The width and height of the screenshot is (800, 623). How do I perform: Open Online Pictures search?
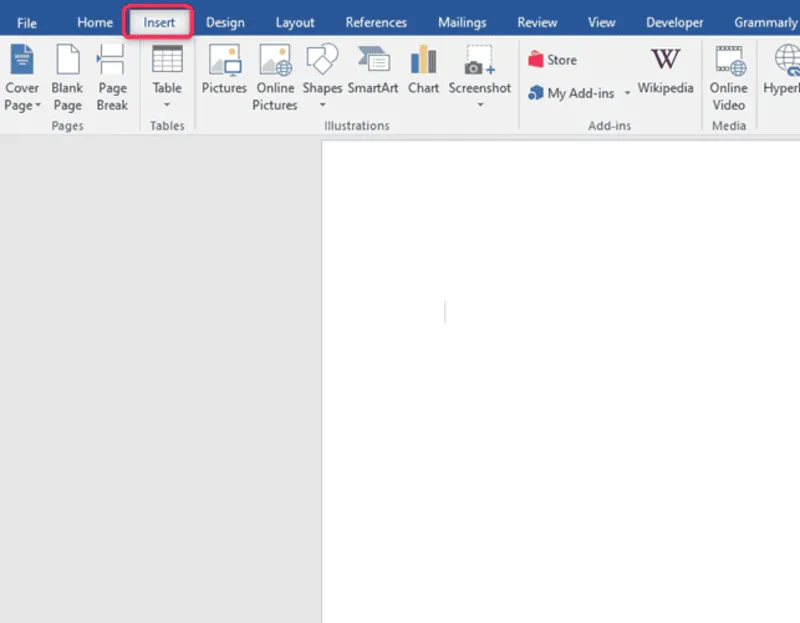274,78
